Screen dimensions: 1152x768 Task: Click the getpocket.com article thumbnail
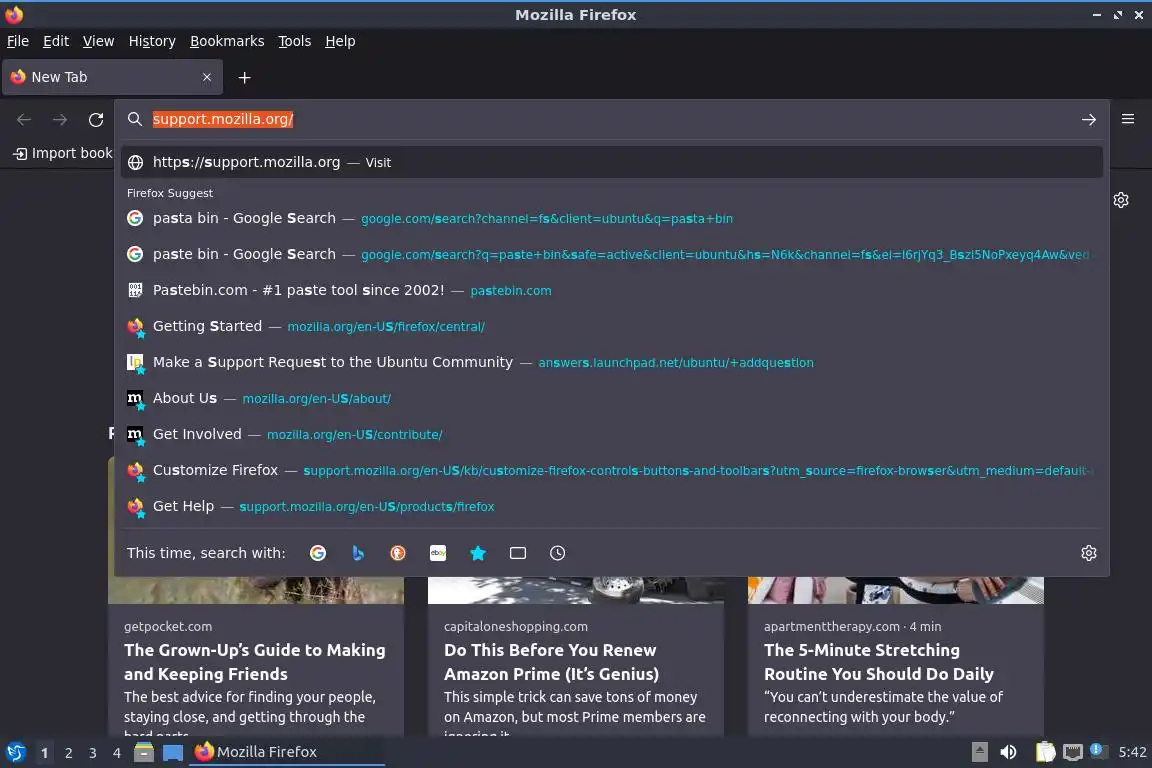pos(256,590)
